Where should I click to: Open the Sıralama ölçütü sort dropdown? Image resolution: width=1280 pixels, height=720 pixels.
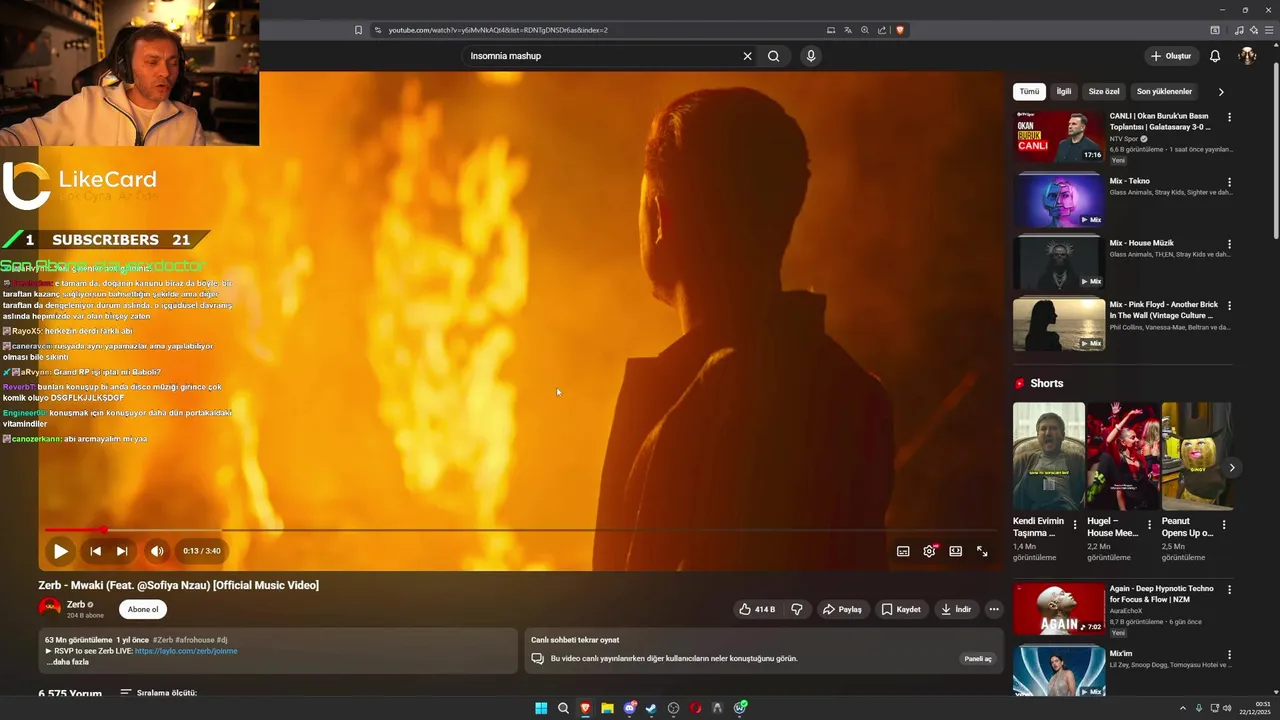pyautogui.click(x=158, y=693)
